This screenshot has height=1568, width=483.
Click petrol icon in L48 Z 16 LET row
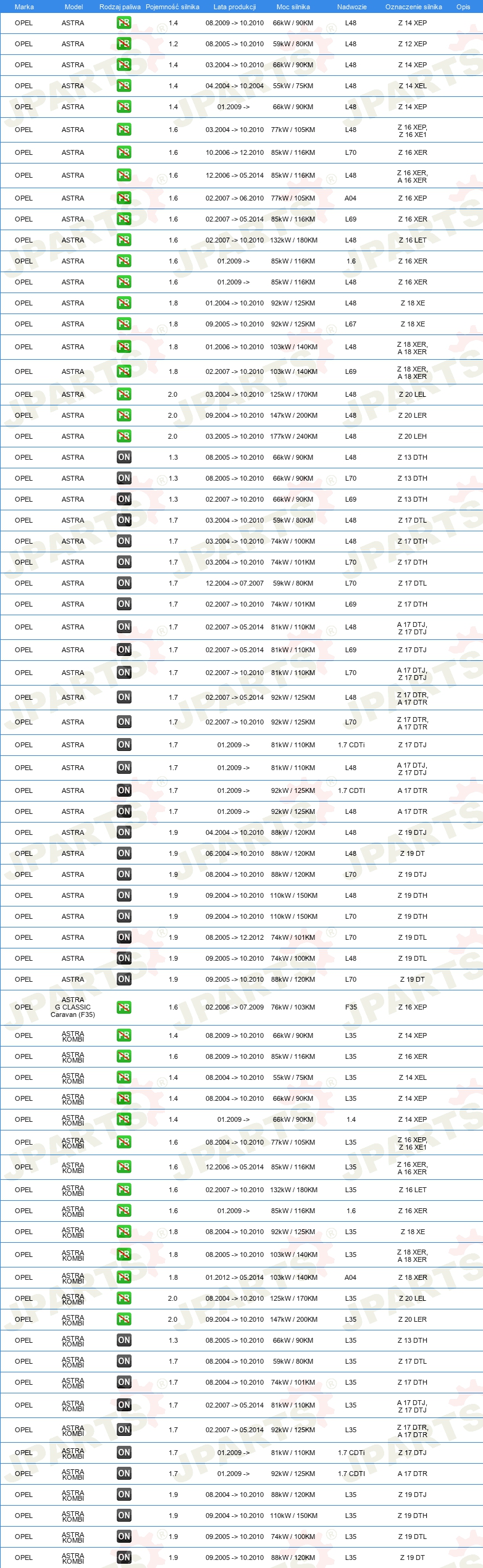coord(124,240)
